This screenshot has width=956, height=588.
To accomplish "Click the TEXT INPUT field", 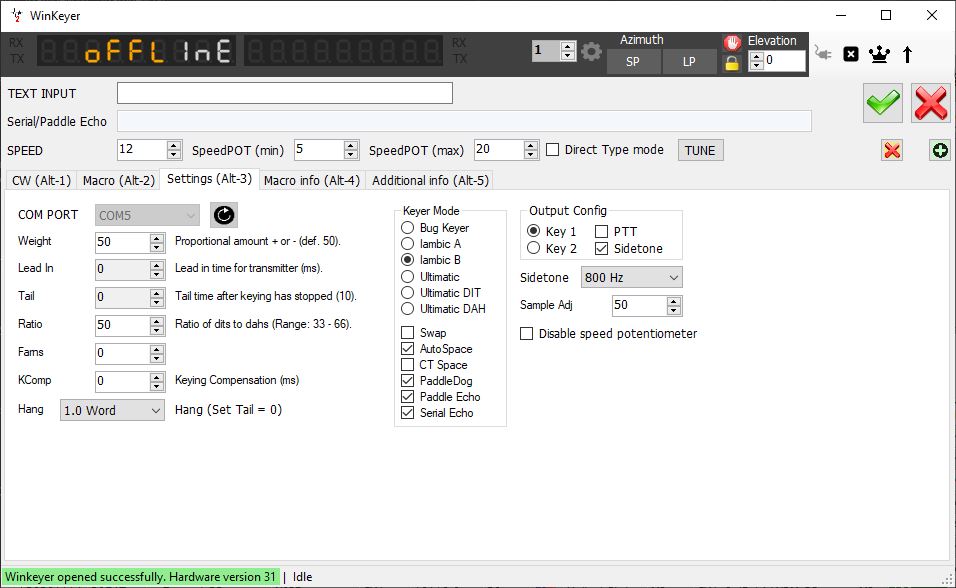I will 285,93.
